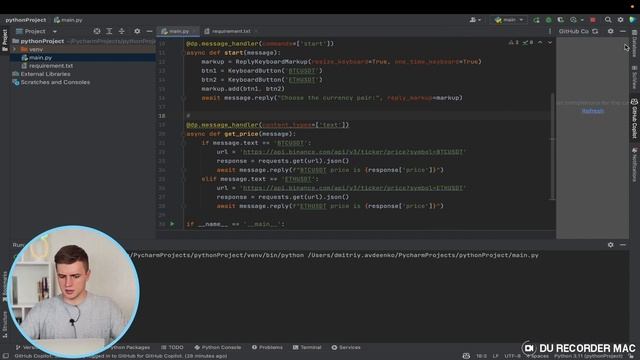Click Select Opened File target icon
This screenshot has height=360, width=640.
pyautogui.click(x=97, y=31)
